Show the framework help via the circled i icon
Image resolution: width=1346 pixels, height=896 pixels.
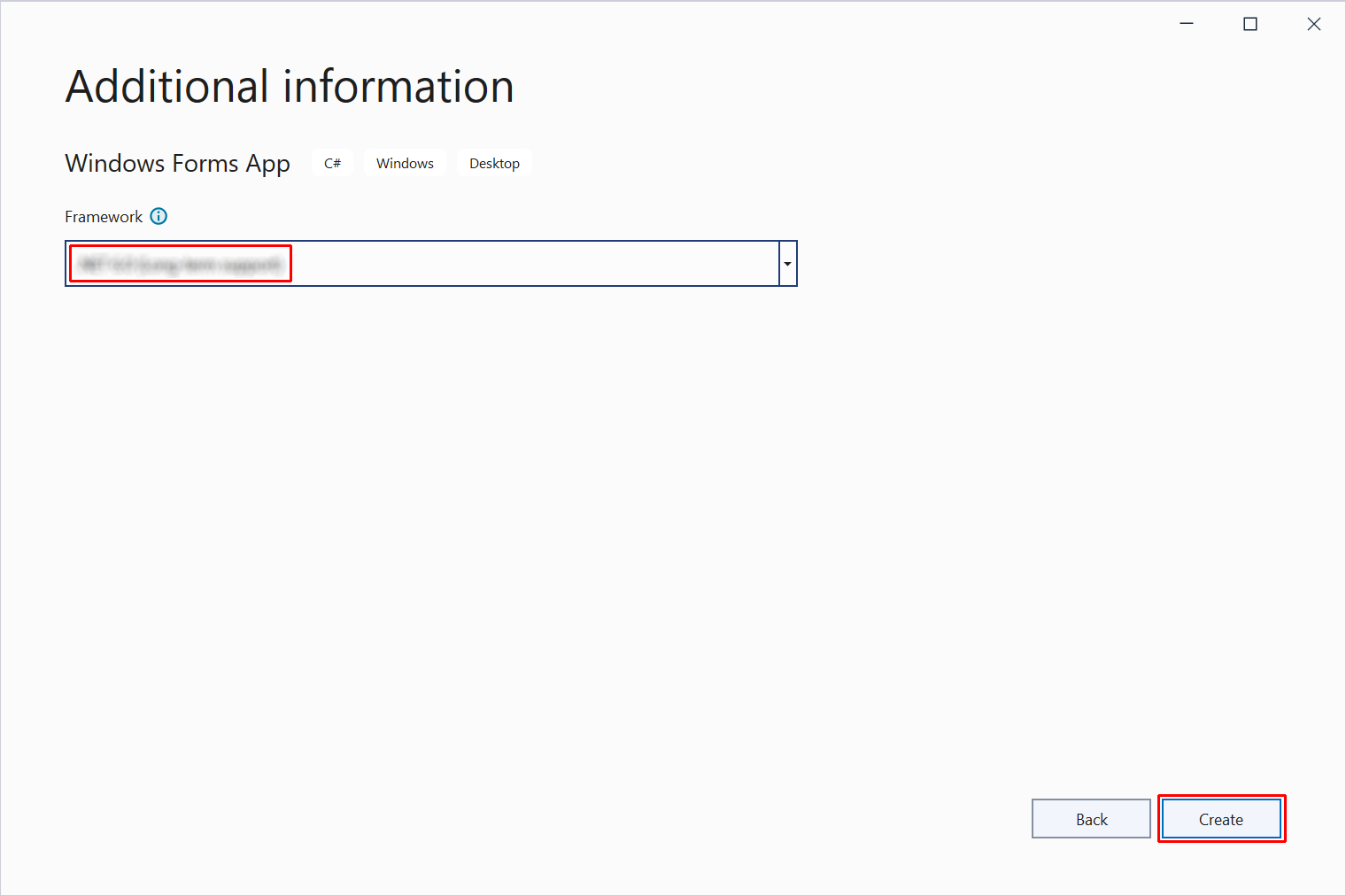click(159, 216)
